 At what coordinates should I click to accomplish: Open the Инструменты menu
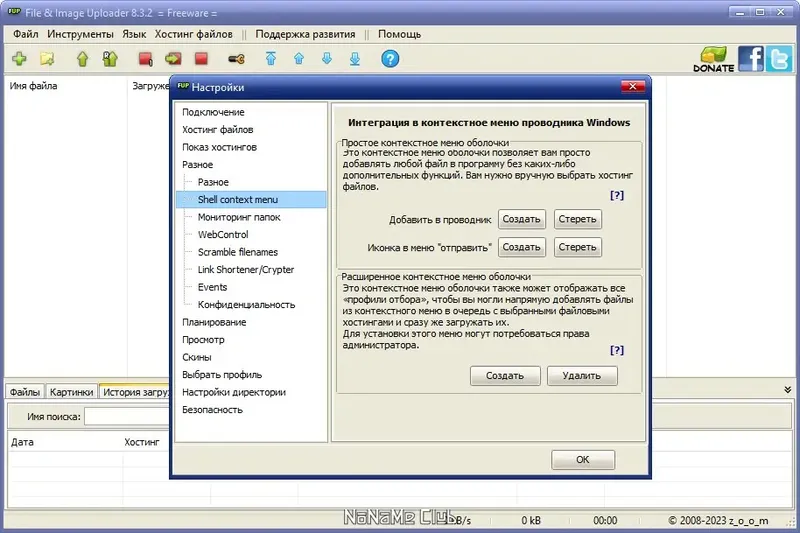pyautogui.click(x=80, y=34)
